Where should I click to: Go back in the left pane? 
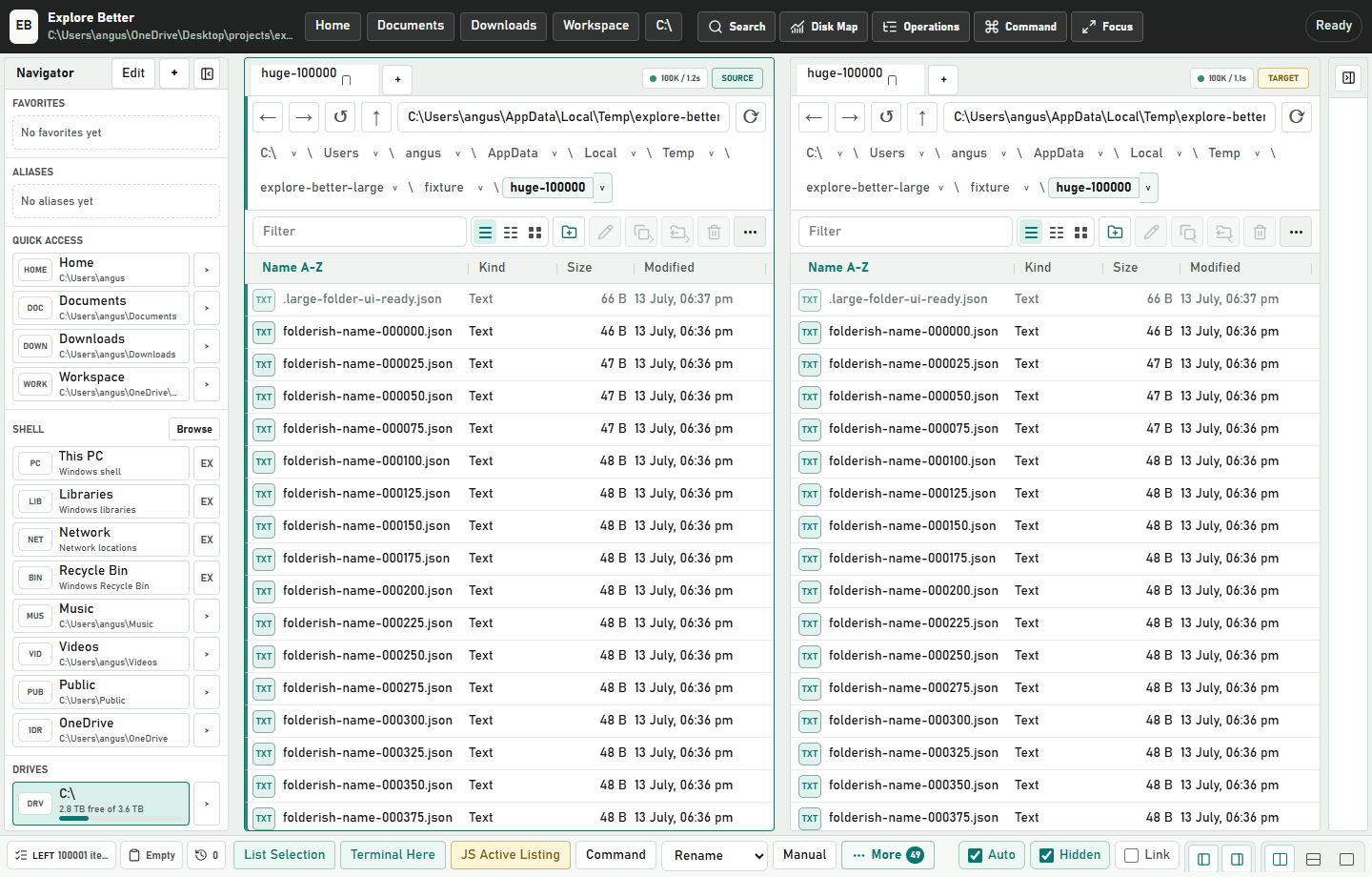pyautogui.click(x=268, y=117)
